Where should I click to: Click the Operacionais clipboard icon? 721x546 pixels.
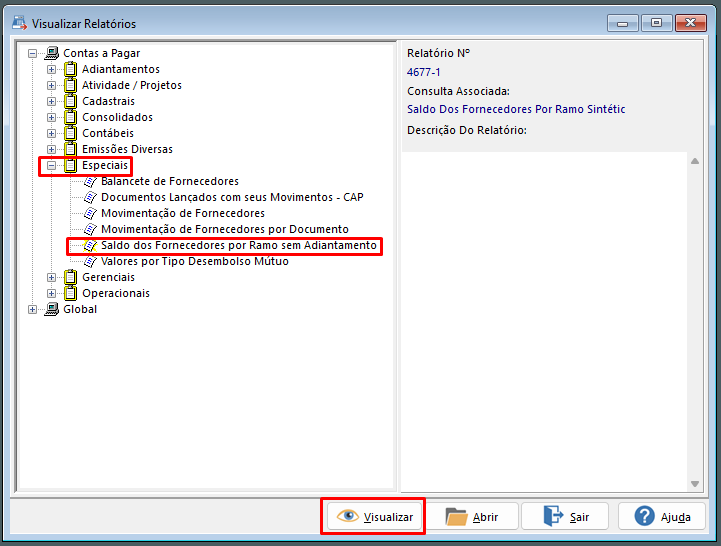[70, 293]
